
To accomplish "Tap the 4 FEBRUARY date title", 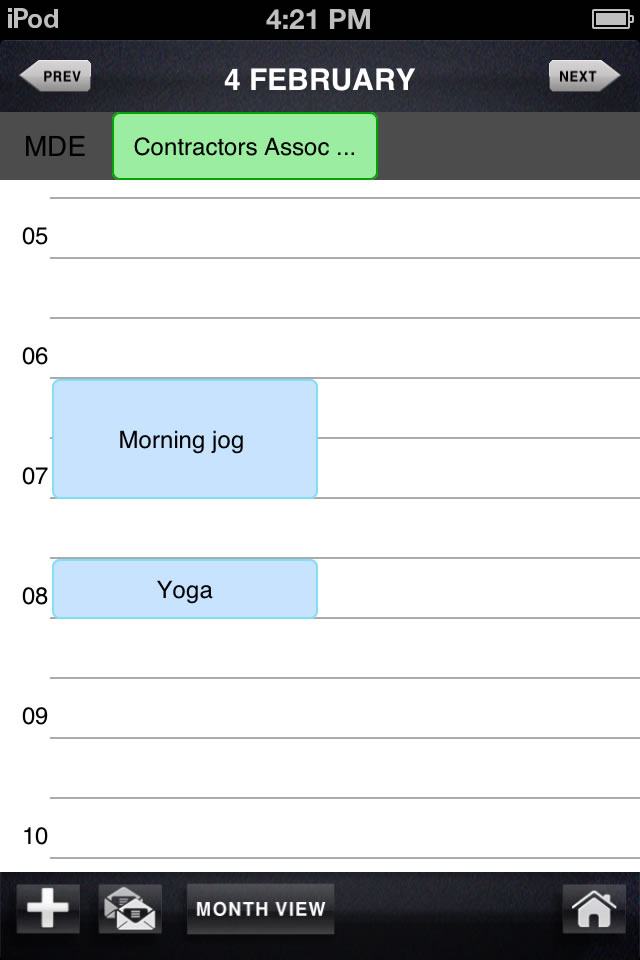I will (x=319, y=79).
